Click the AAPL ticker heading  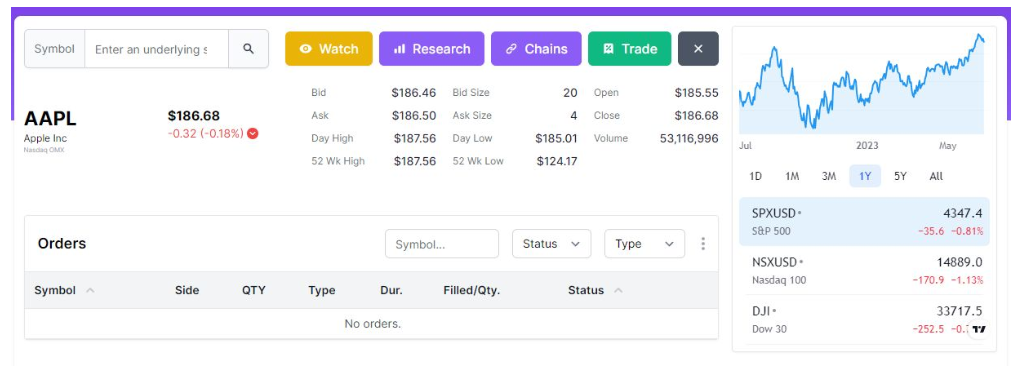point(50,119)
